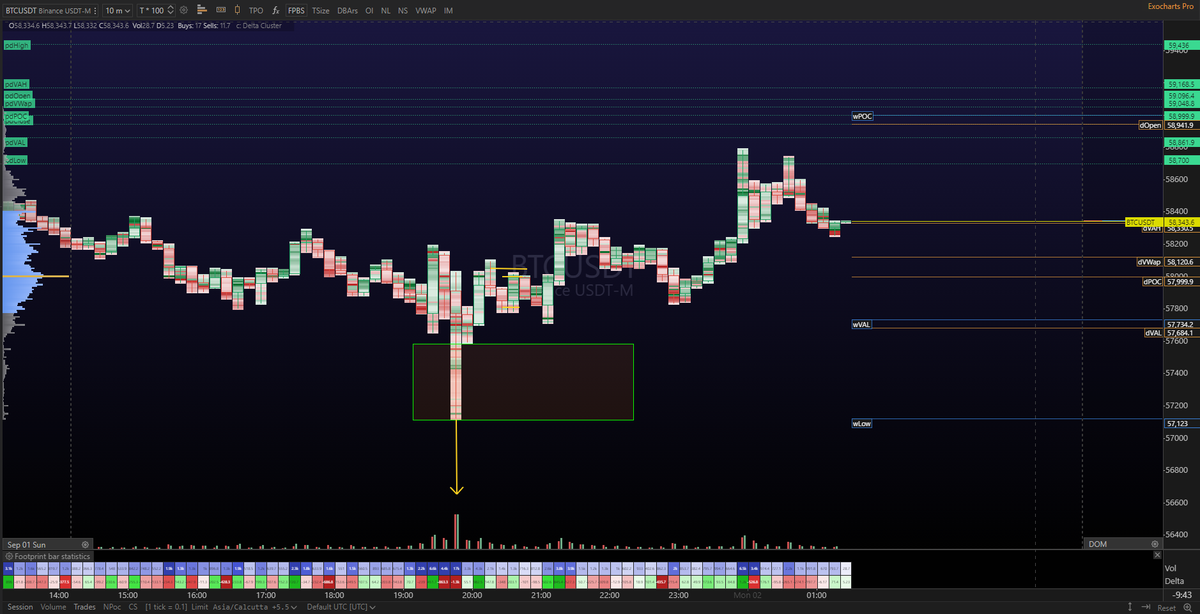Toggle the VWAP indicator

[426, 10]
